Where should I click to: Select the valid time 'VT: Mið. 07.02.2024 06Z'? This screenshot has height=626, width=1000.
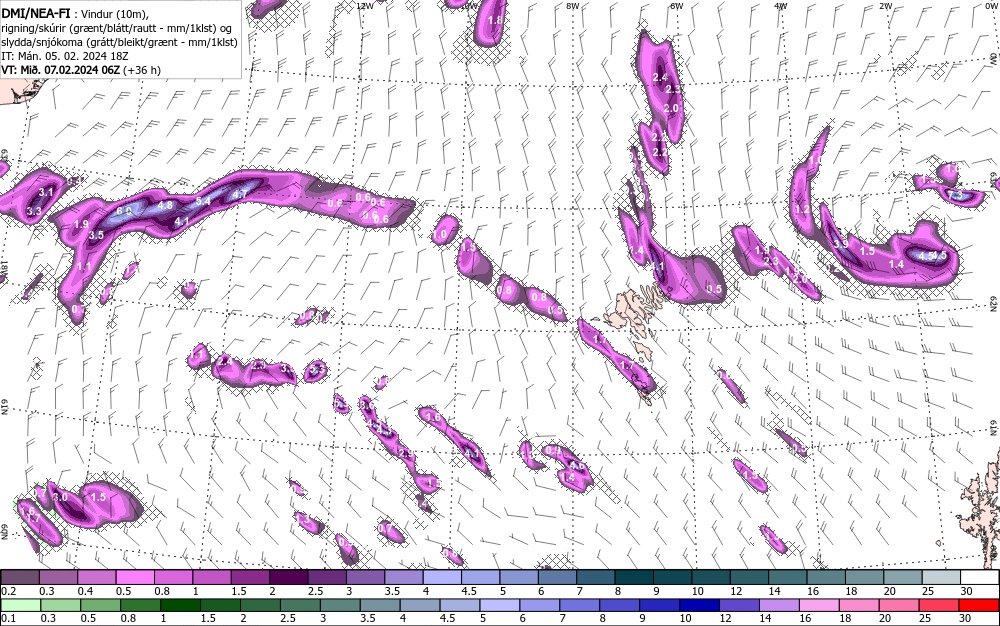[x=61, y=69]
